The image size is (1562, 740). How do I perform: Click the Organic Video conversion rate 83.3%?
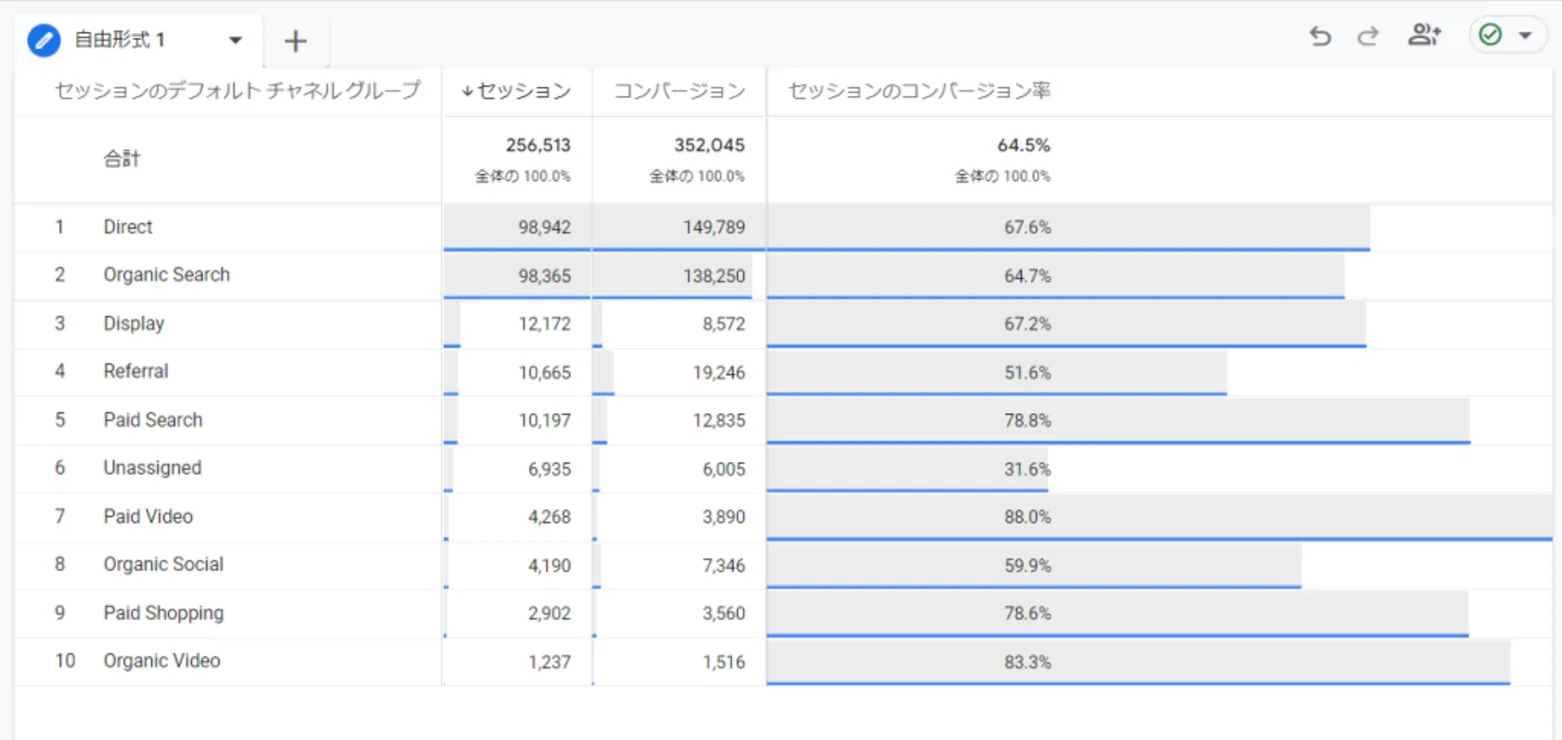[x=1028, y=662]
